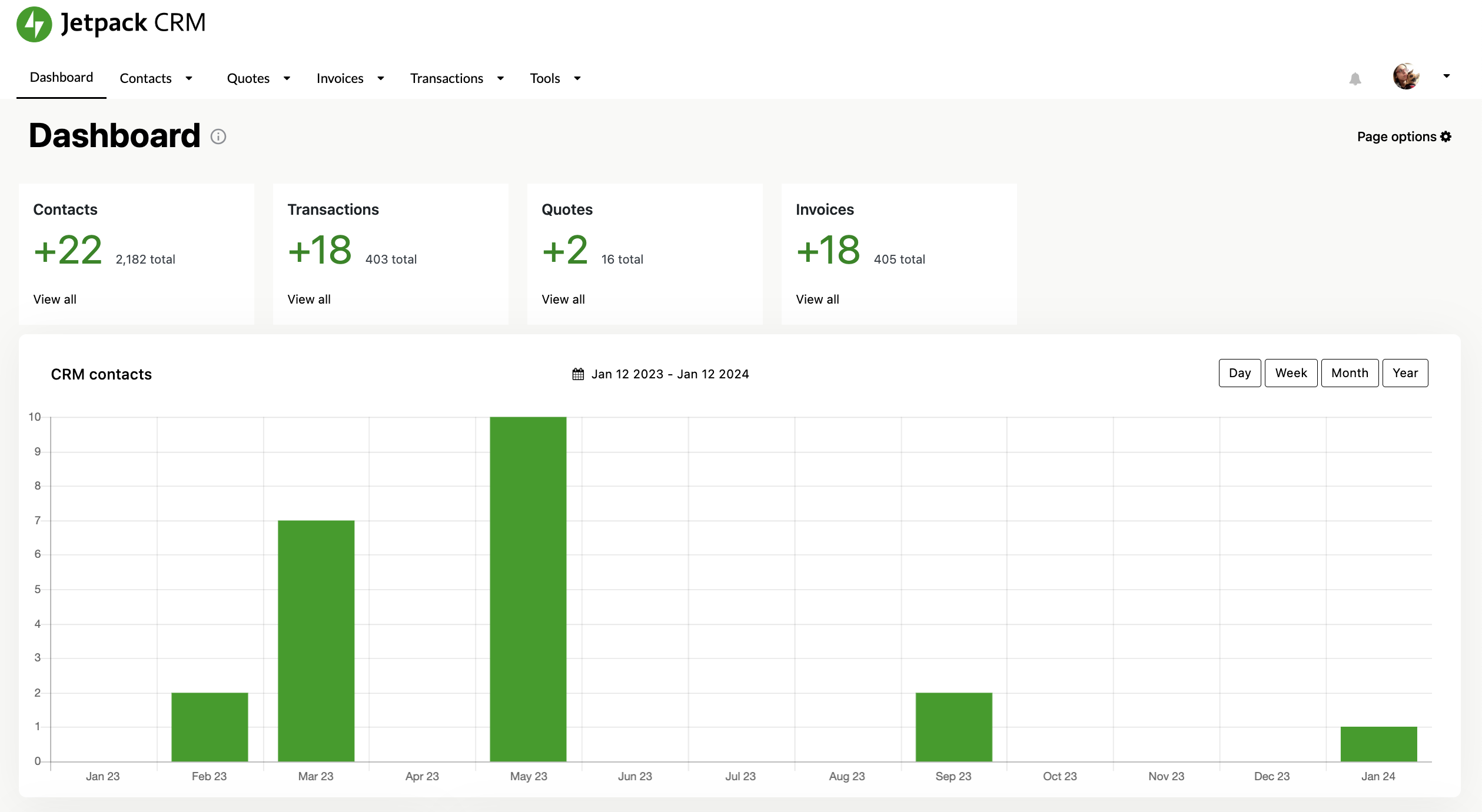The image size is (1482, 812).
Task: Switch chart view to Week
Action: pos(1291,372)
